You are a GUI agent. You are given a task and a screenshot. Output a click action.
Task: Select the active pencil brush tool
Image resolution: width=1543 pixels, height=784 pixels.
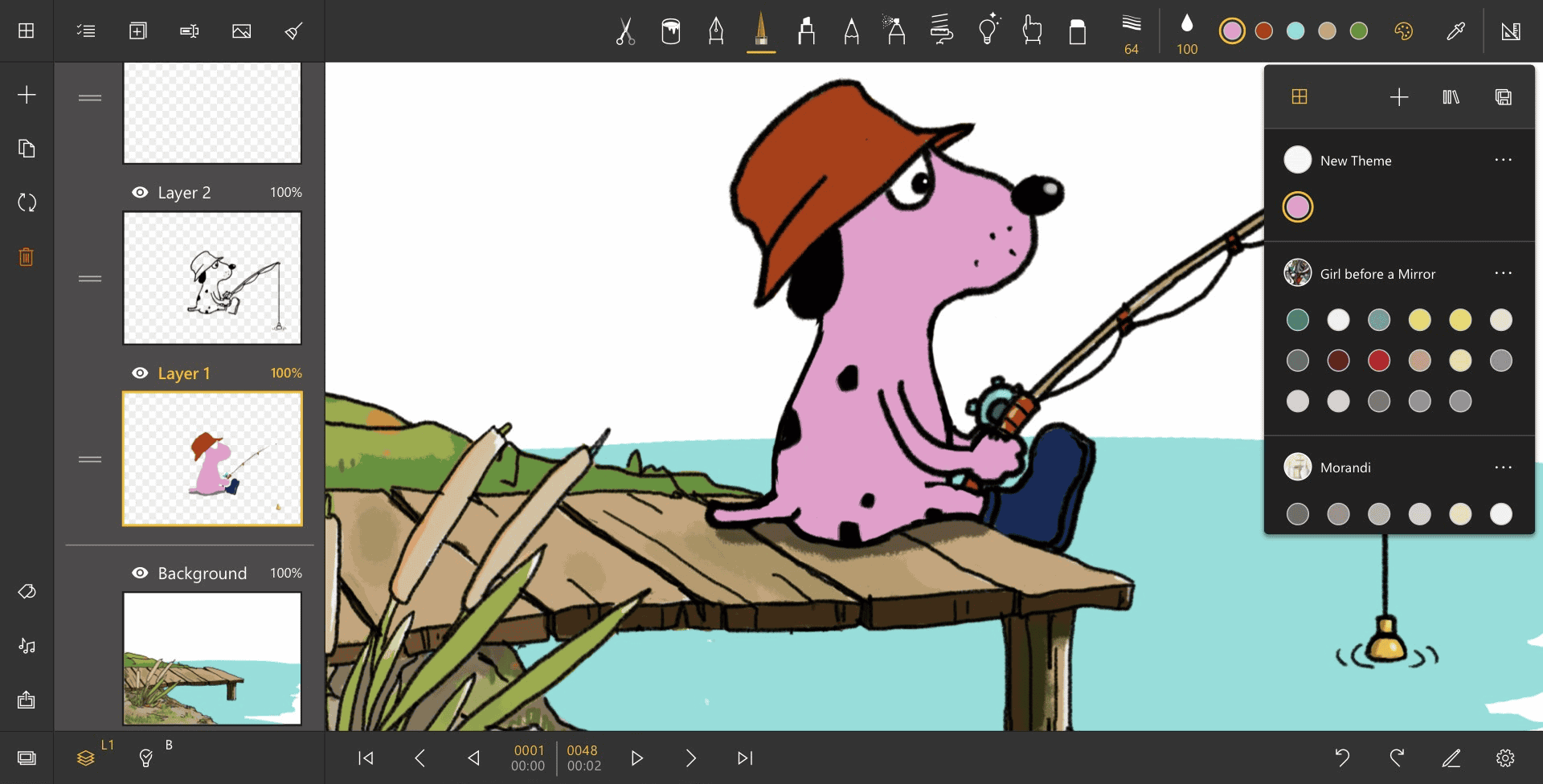(x=760, y=29)
